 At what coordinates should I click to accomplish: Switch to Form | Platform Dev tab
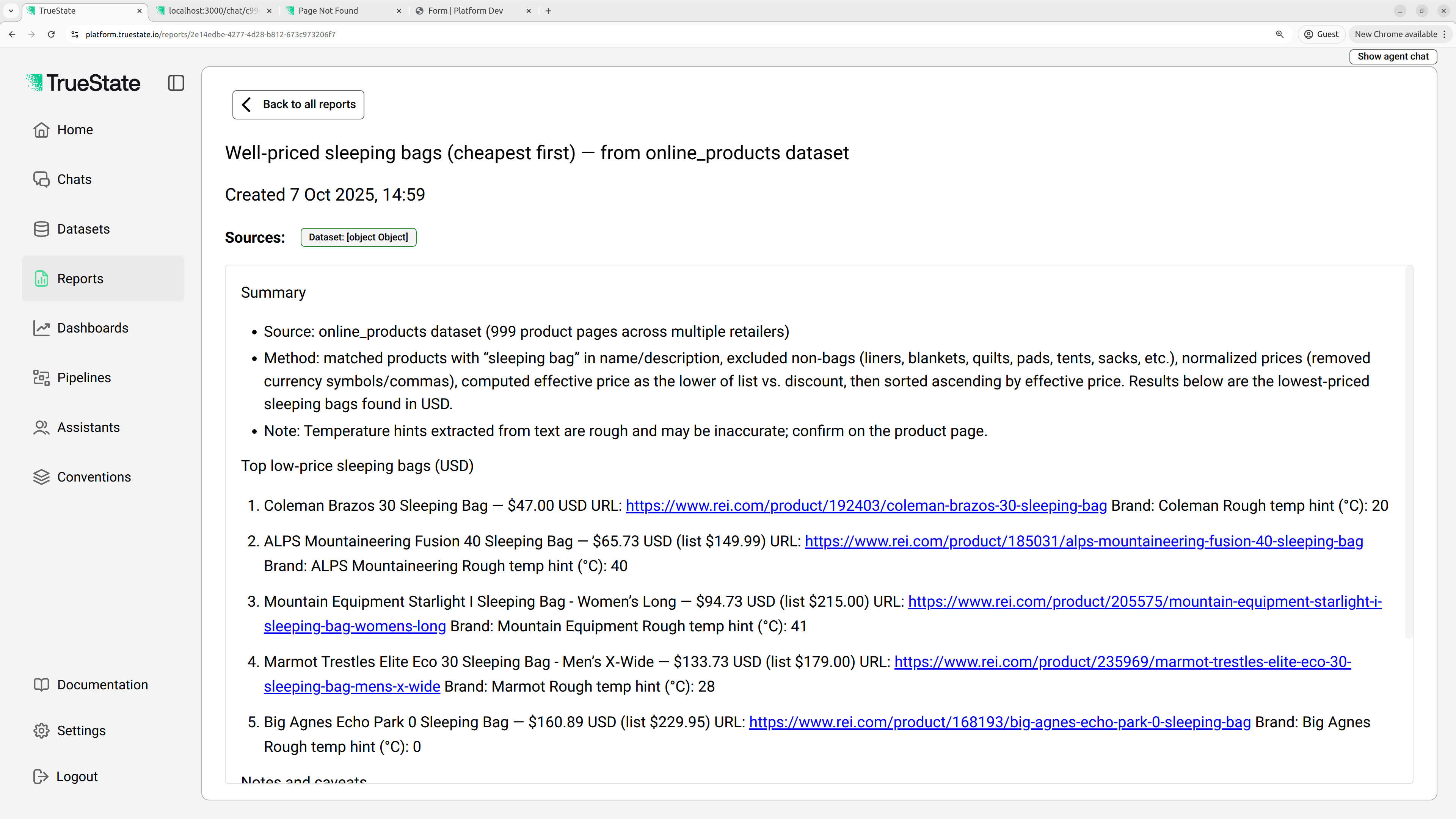point(464,11)
